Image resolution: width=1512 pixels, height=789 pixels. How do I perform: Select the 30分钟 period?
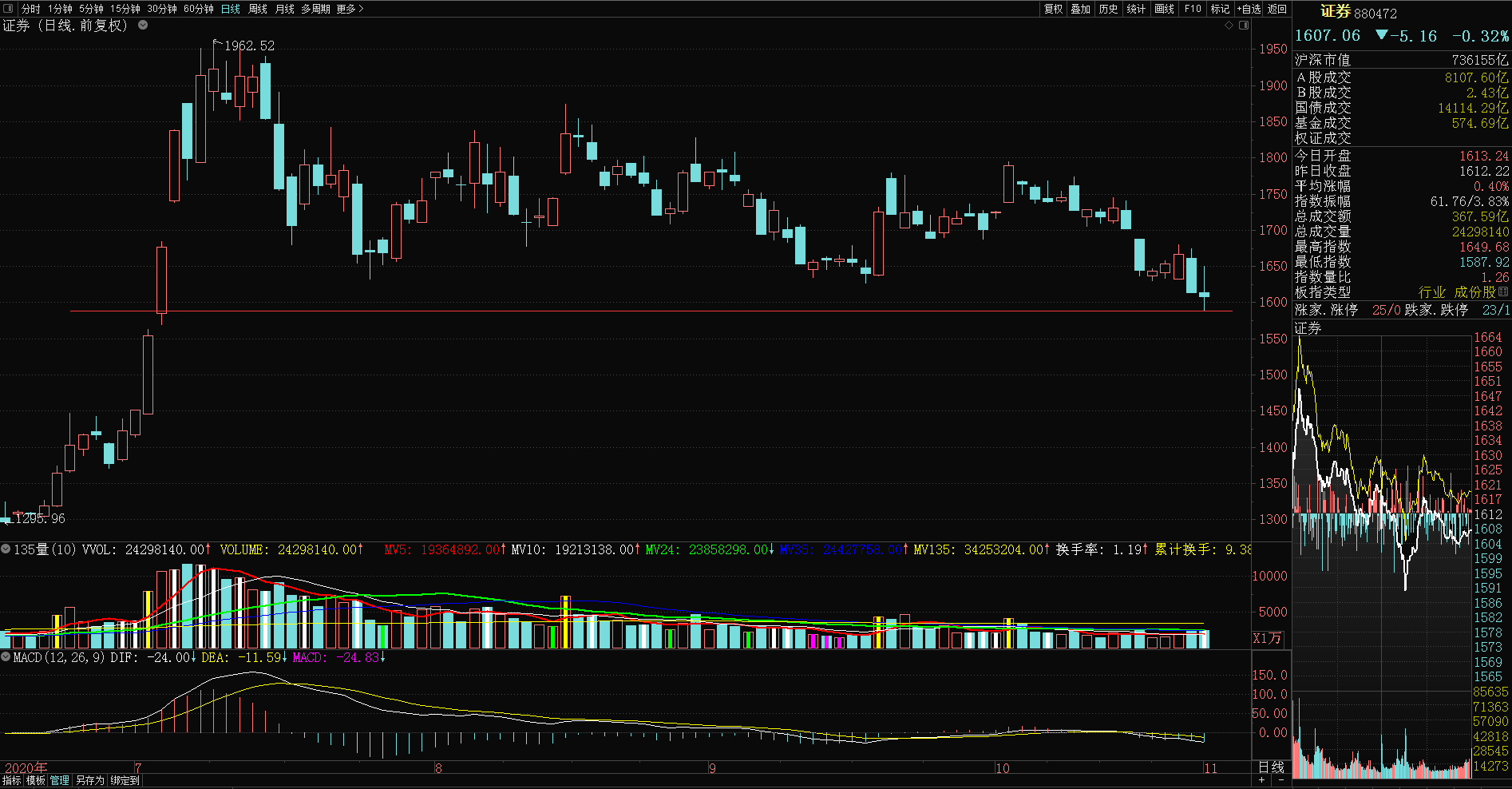162,9
